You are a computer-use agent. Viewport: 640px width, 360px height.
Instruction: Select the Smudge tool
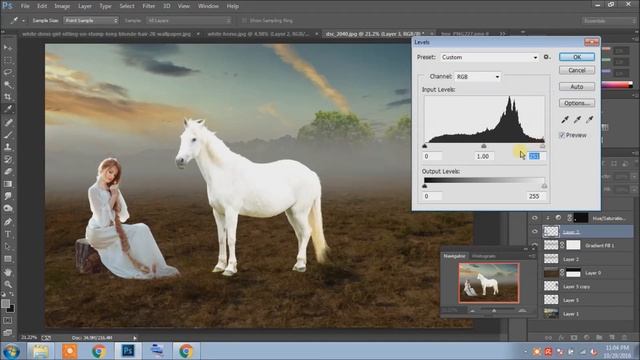pos(8,196)
